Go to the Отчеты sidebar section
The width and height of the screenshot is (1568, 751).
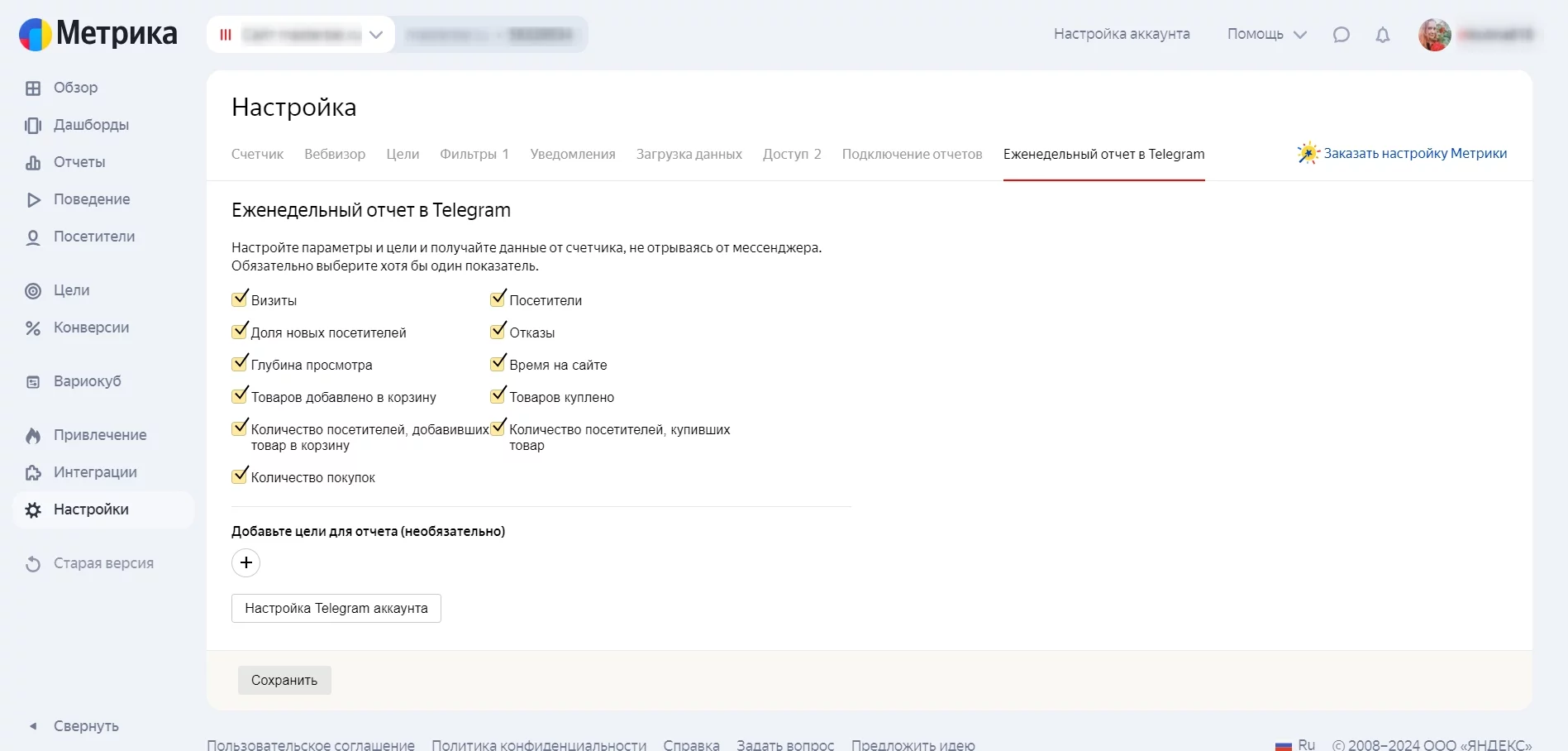pos(79,162)
